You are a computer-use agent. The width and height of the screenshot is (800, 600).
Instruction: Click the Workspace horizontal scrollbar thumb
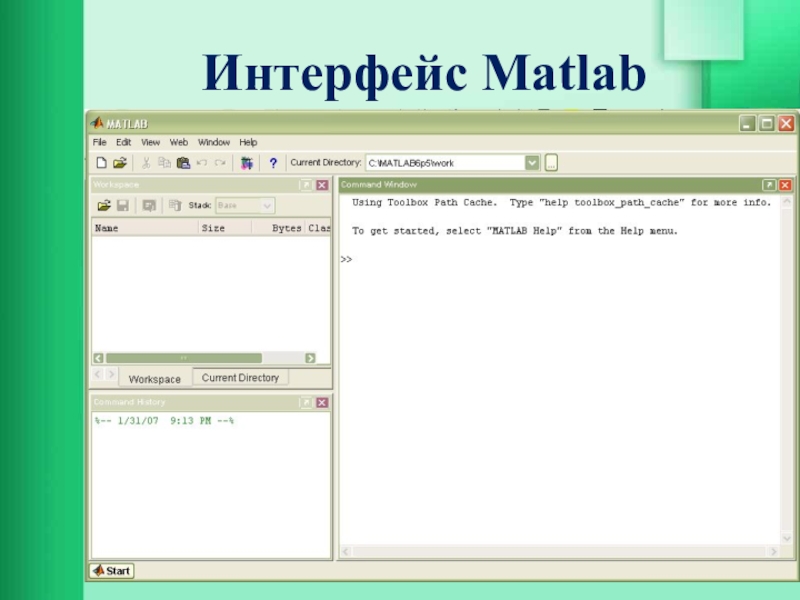[x=184, y=358]
